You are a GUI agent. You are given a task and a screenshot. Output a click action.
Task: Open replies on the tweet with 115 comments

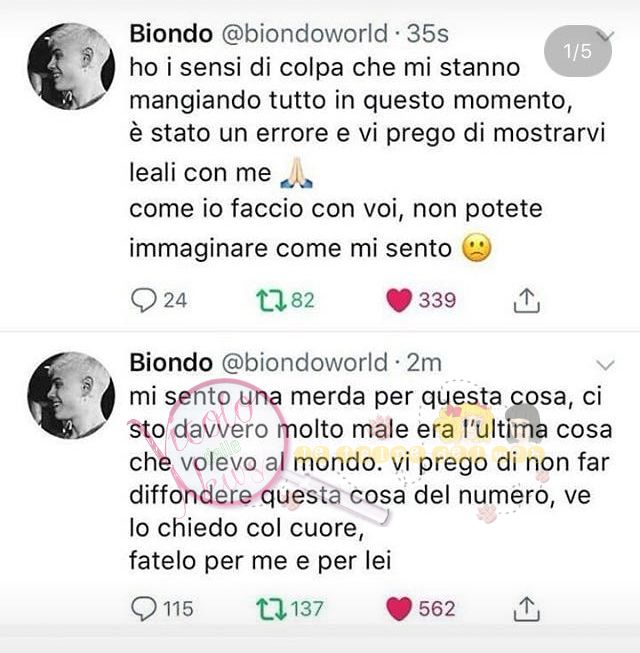[144, 609]
